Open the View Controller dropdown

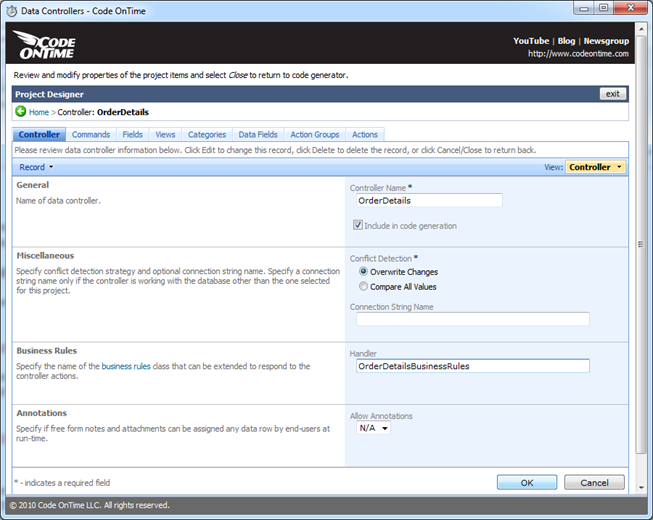[595, 167]
